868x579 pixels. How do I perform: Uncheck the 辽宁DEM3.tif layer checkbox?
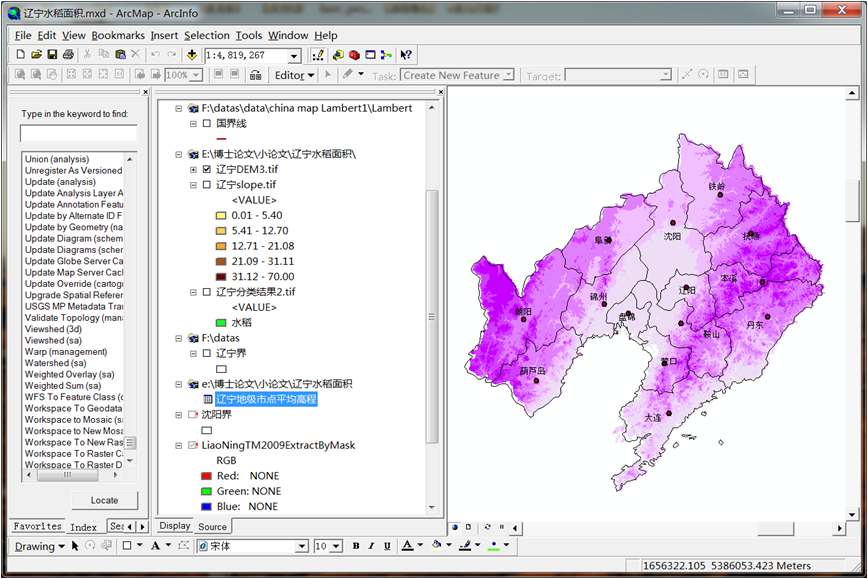click(x=207, y=170)
